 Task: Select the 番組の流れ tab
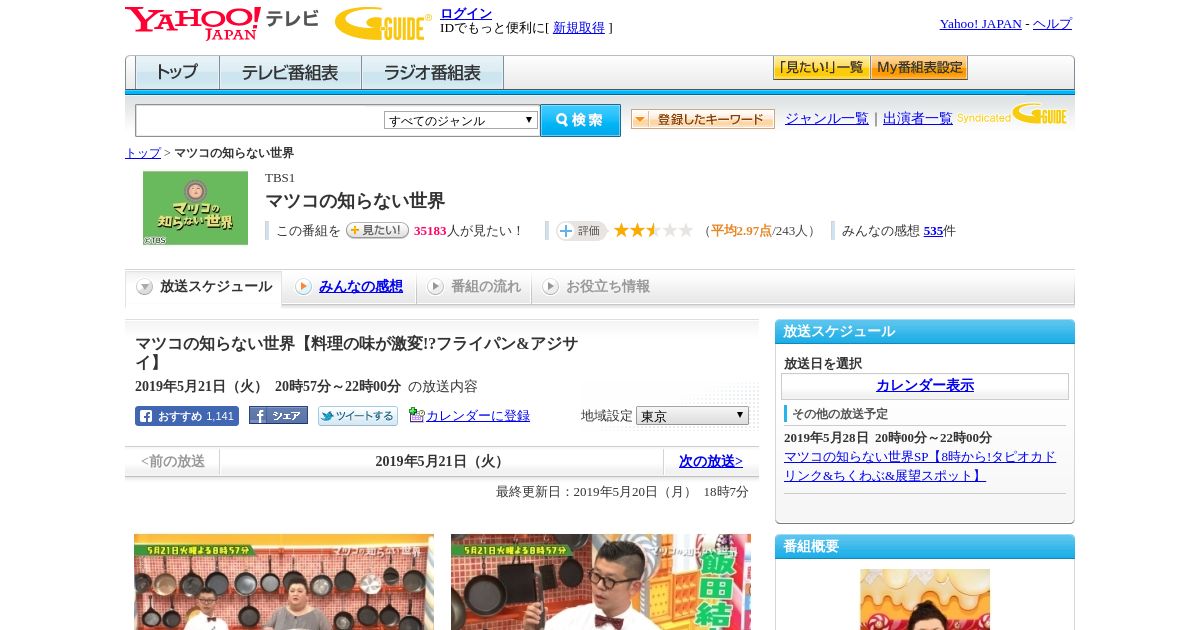pos(474,287)
